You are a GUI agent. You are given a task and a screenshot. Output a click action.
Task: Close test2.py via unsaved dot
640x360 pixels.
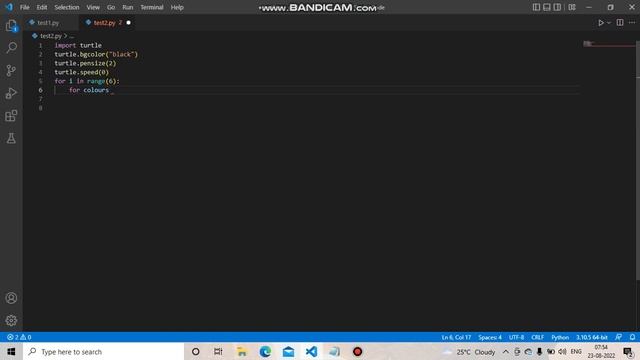click(x=129, y=23)
